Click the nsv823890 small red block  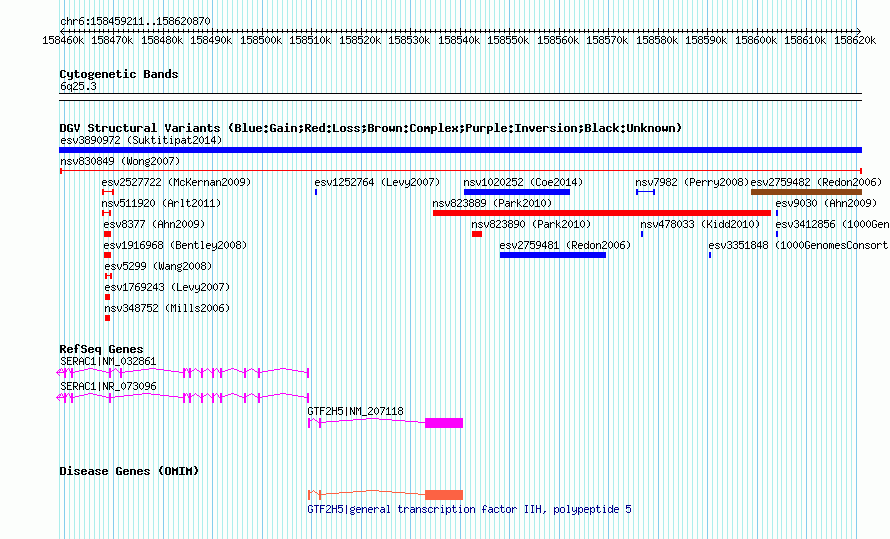click(477, 234)
